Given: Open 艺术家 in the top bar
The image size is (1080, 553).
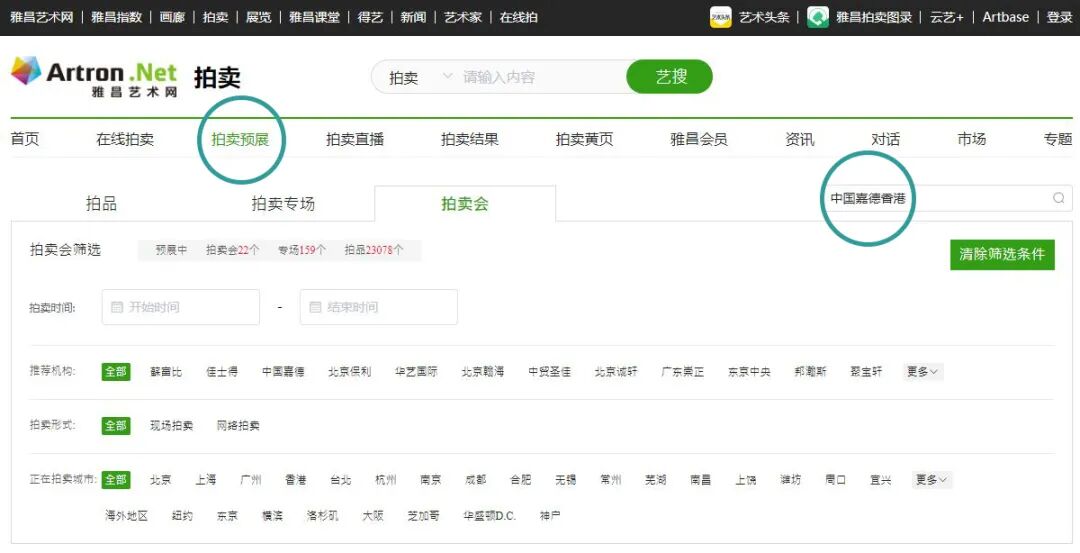Looking at the screenshot, I should point(463,17).
